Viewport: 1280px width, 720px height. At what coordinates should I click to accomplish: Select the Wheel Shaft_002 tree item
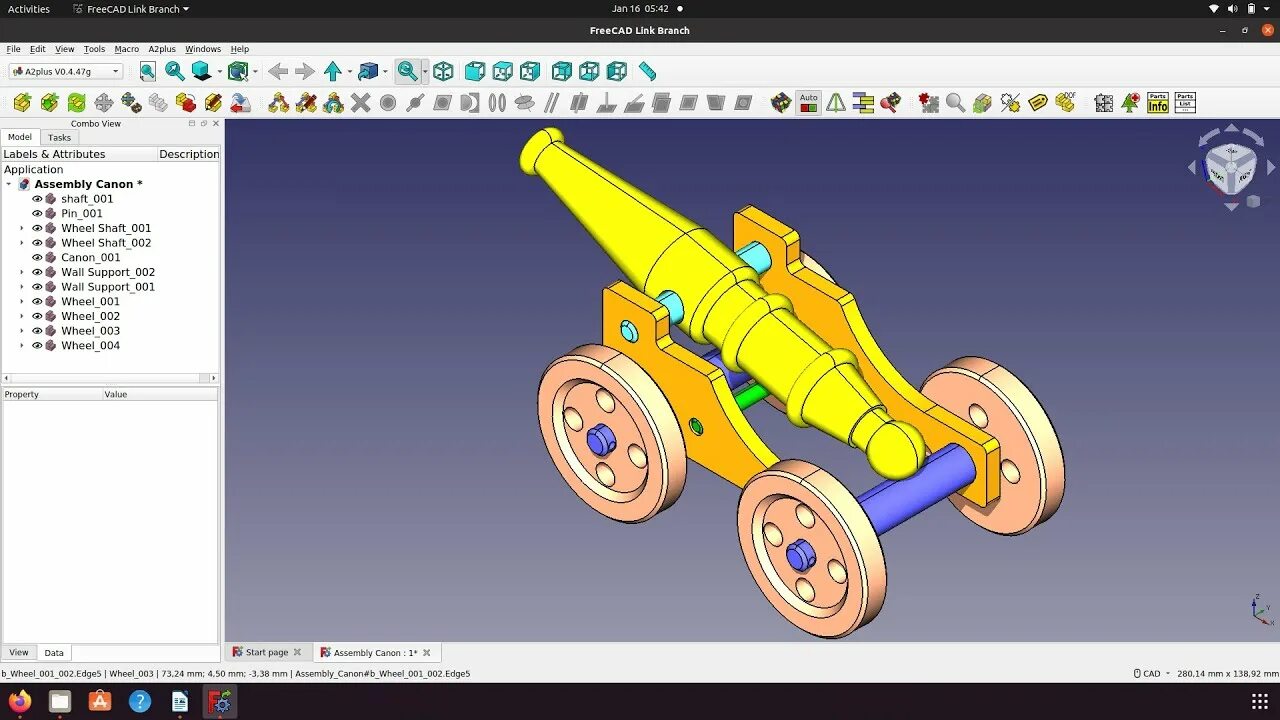tap(106, 243)
